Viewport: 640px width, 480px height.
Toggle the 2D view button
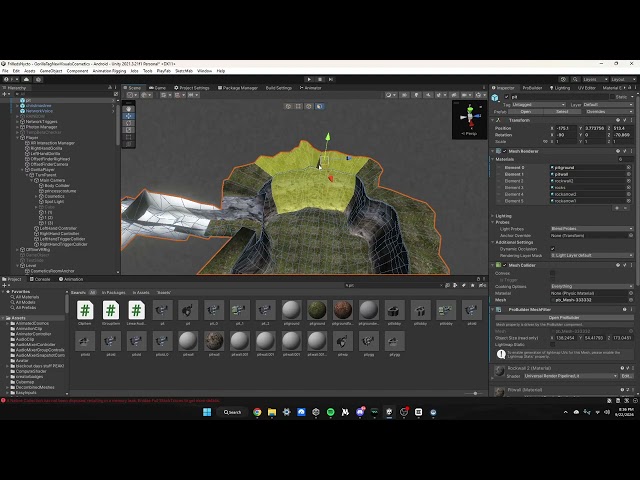[404, 95]
